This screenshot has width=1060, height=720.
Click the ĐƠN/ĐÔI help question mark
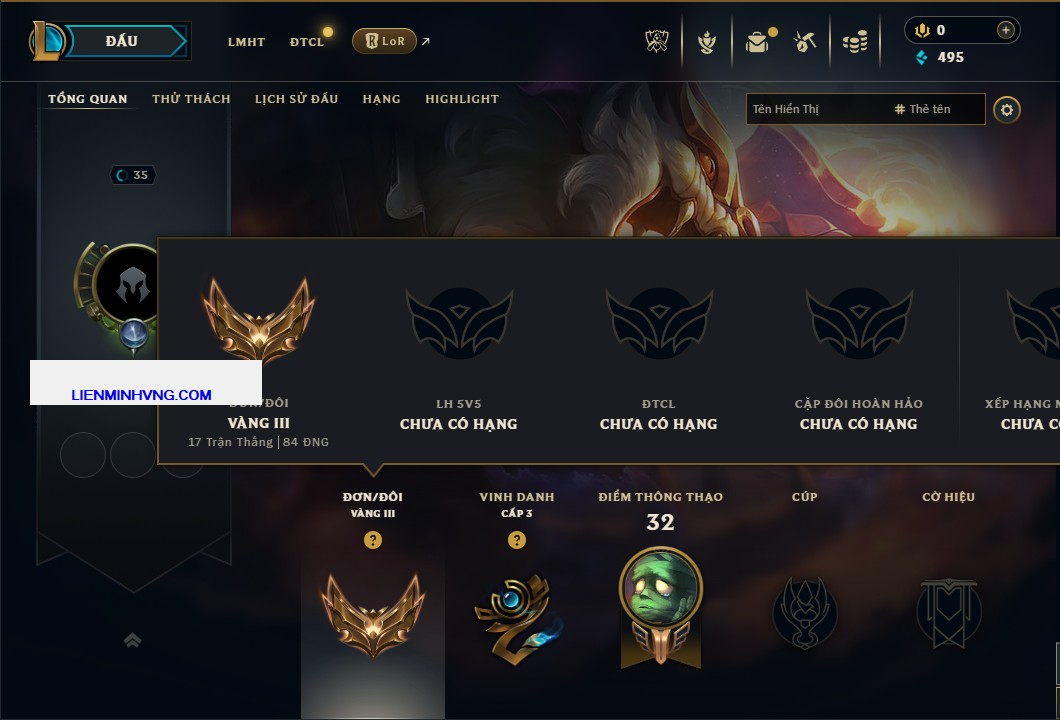pos(372,540)
